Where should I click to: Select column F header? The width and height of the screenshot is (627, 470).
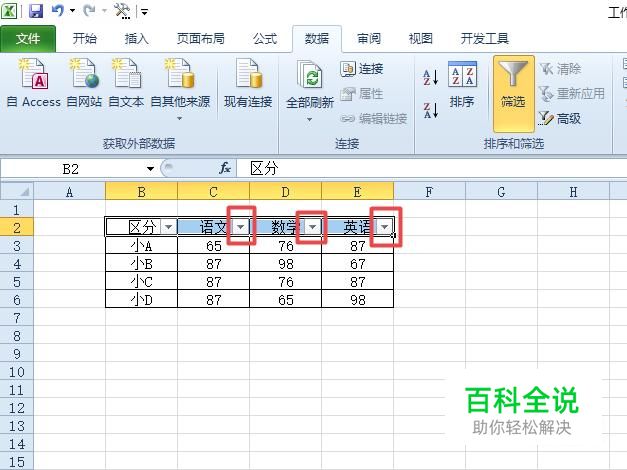tap(429, 192)
